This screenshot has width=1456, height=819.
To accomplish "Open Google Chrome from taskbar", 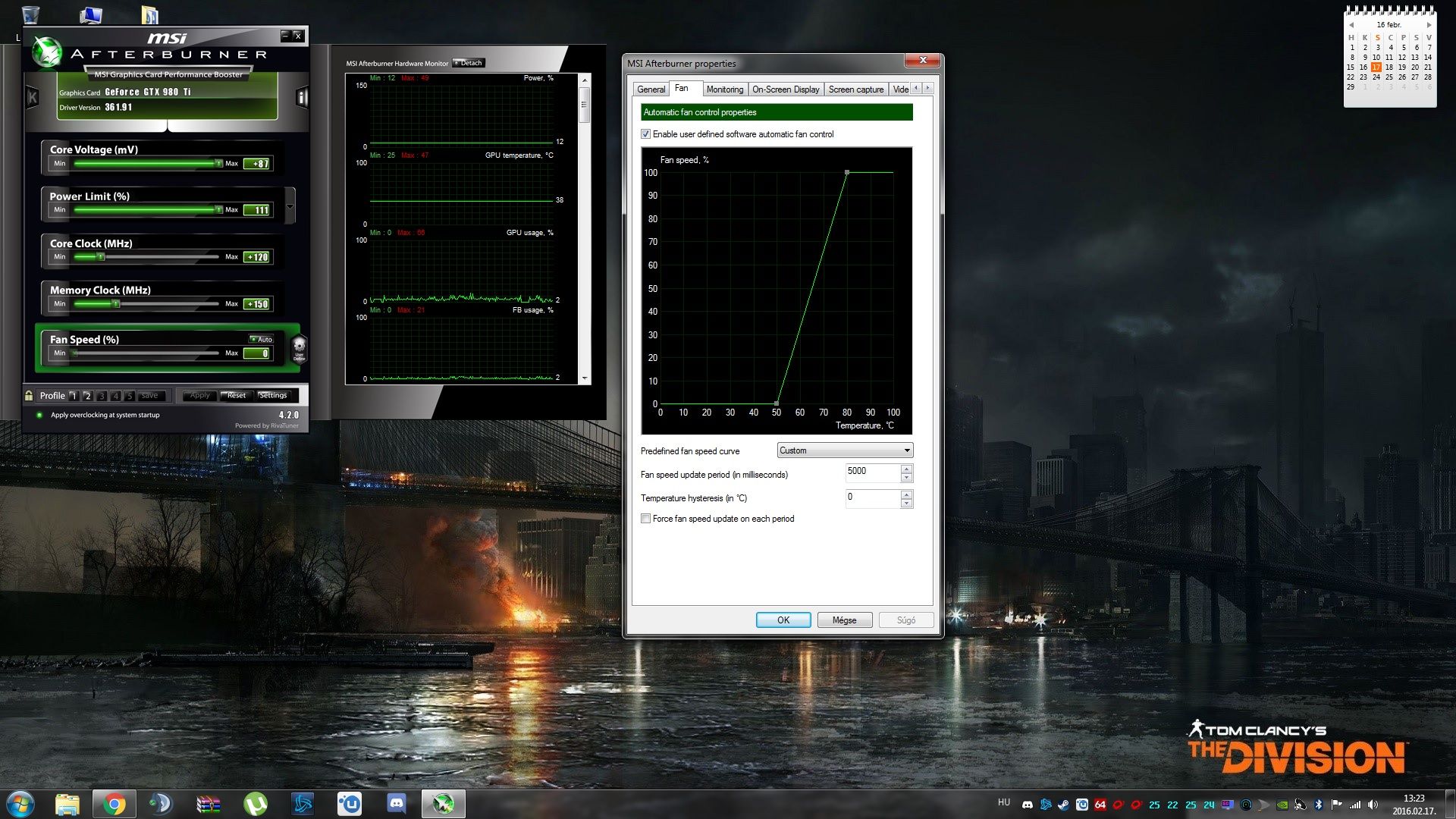I will coord(114,803).
